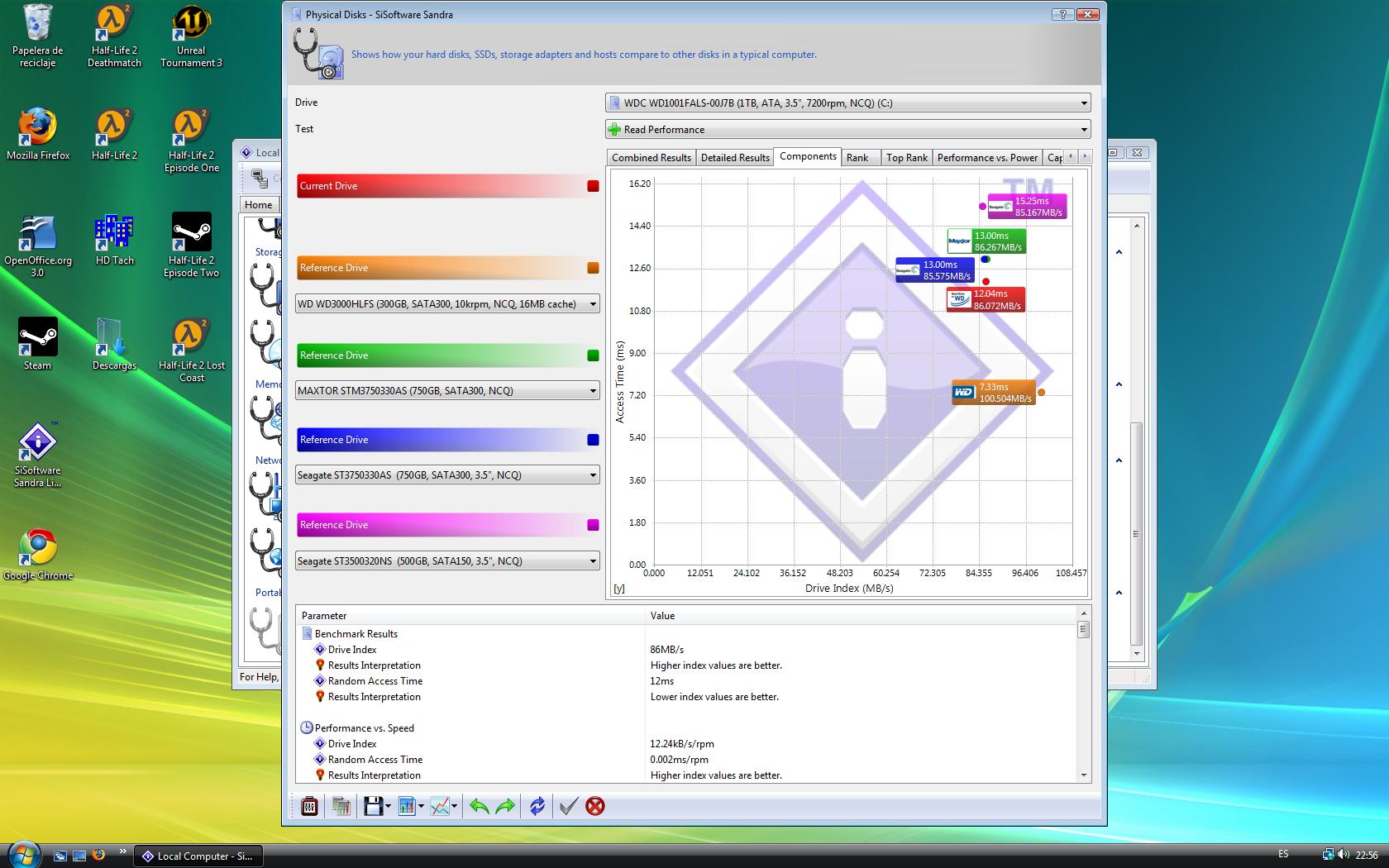Screen dimensions: 1389x868
Task: Click the red Current Drive color swatch
Action: pyautogui.click(x=593, y=186)
